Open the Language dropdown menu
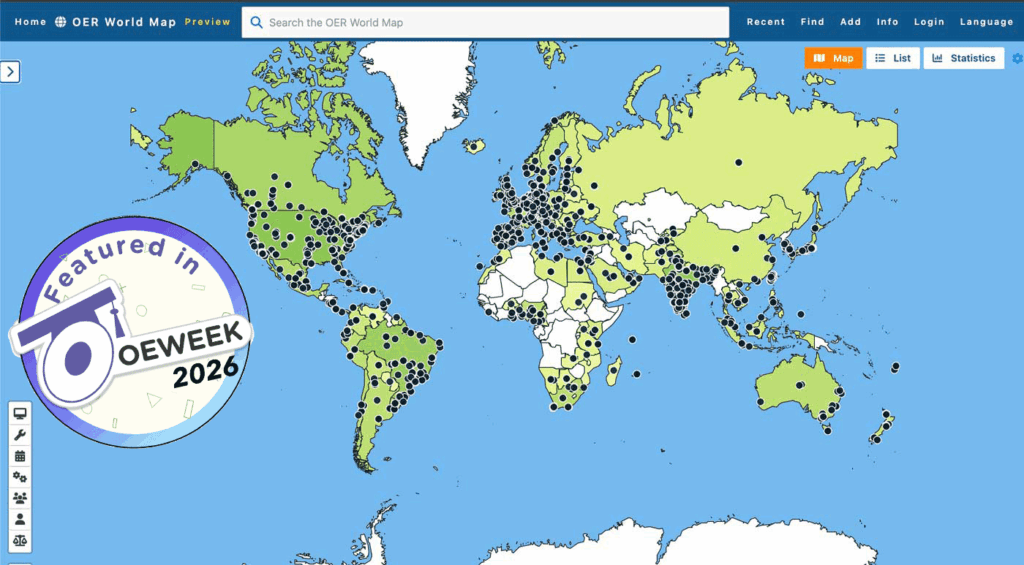The image size is (1024, 565). tap(986, 22)
